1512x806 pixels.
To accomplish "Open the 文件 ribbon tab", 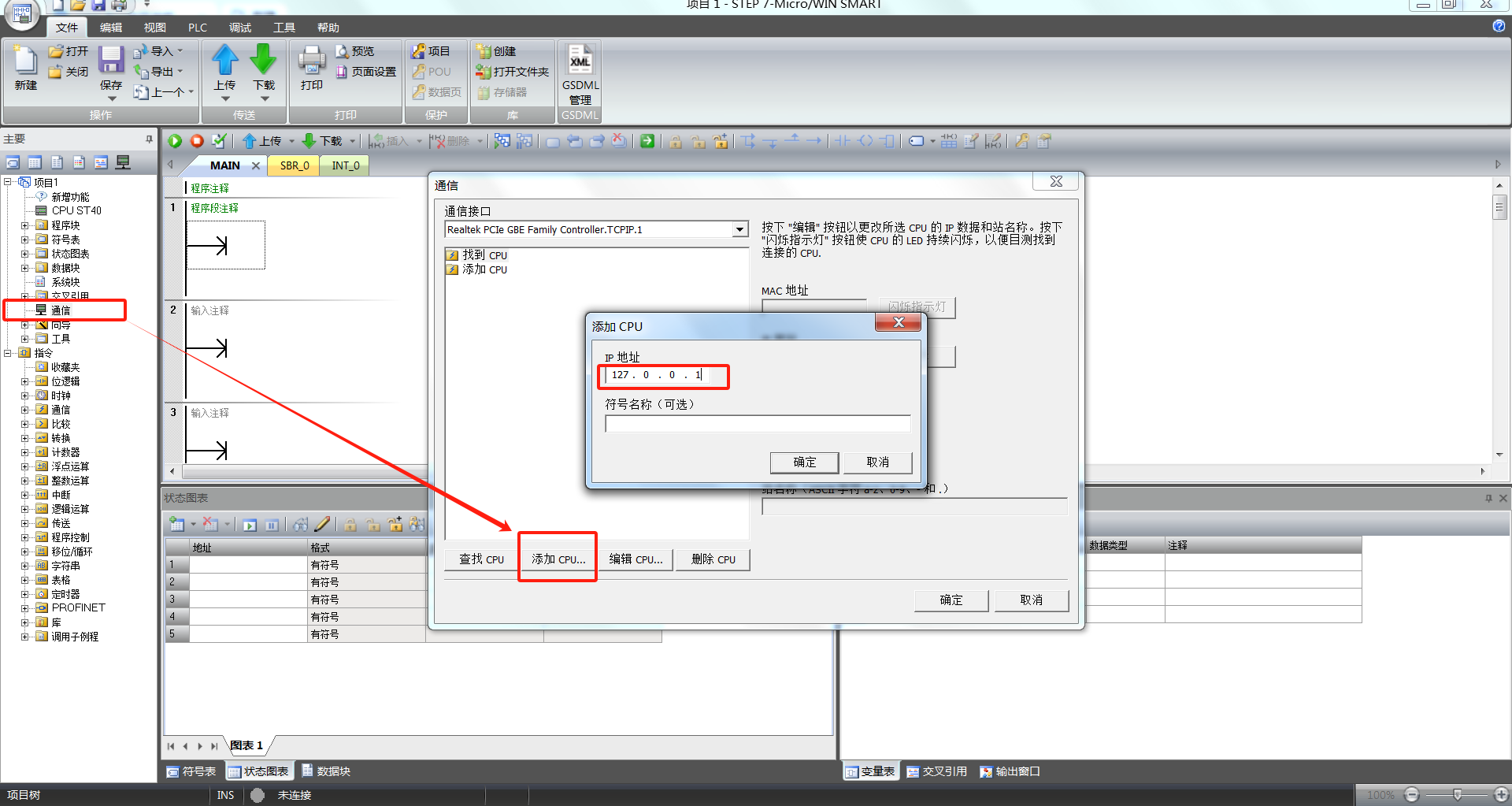I will [67, 28].
